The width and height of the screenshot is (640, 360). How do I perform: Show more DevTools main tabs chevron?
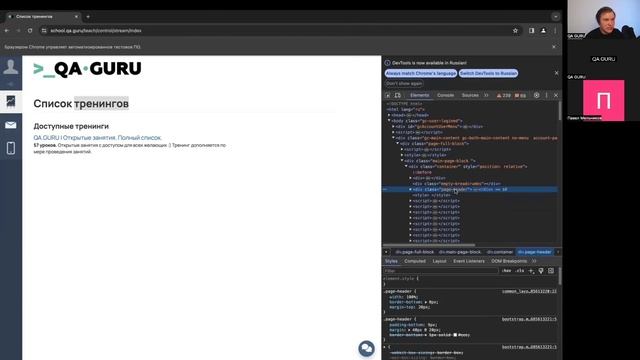coord(486,95)
